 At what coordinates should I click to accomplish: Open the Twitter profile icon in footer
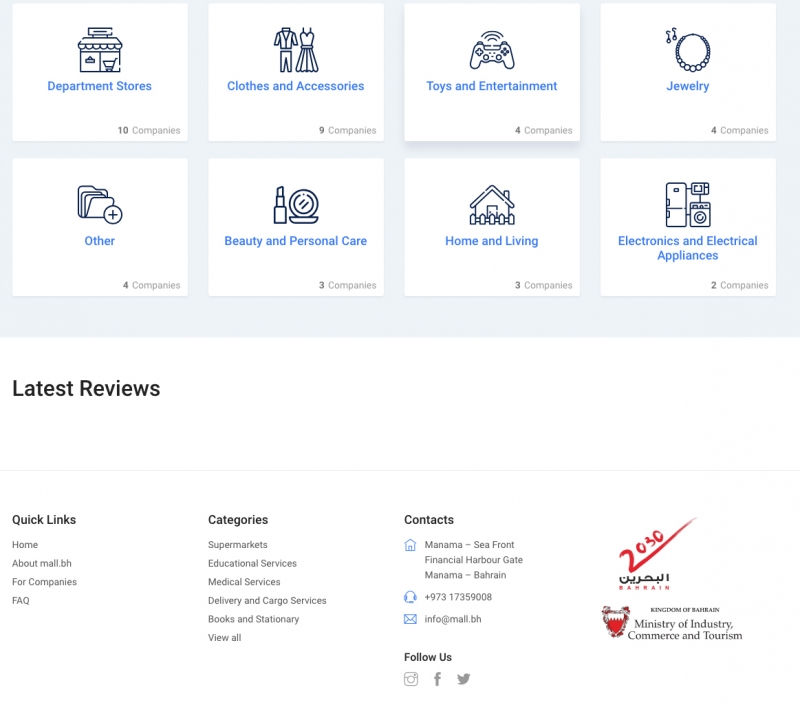coord(464,679)
